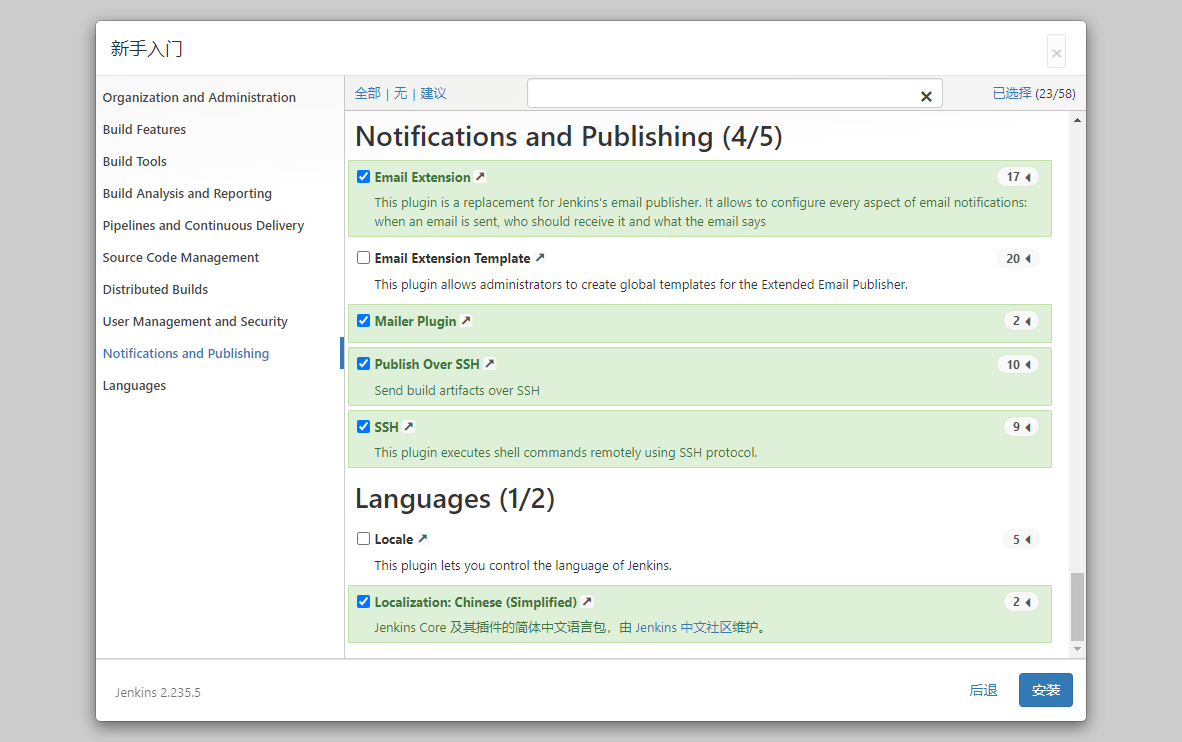This screenshot has width=1182, height=742.
Task: Select Notifications and Publishing category
Action: pos(185,354)
